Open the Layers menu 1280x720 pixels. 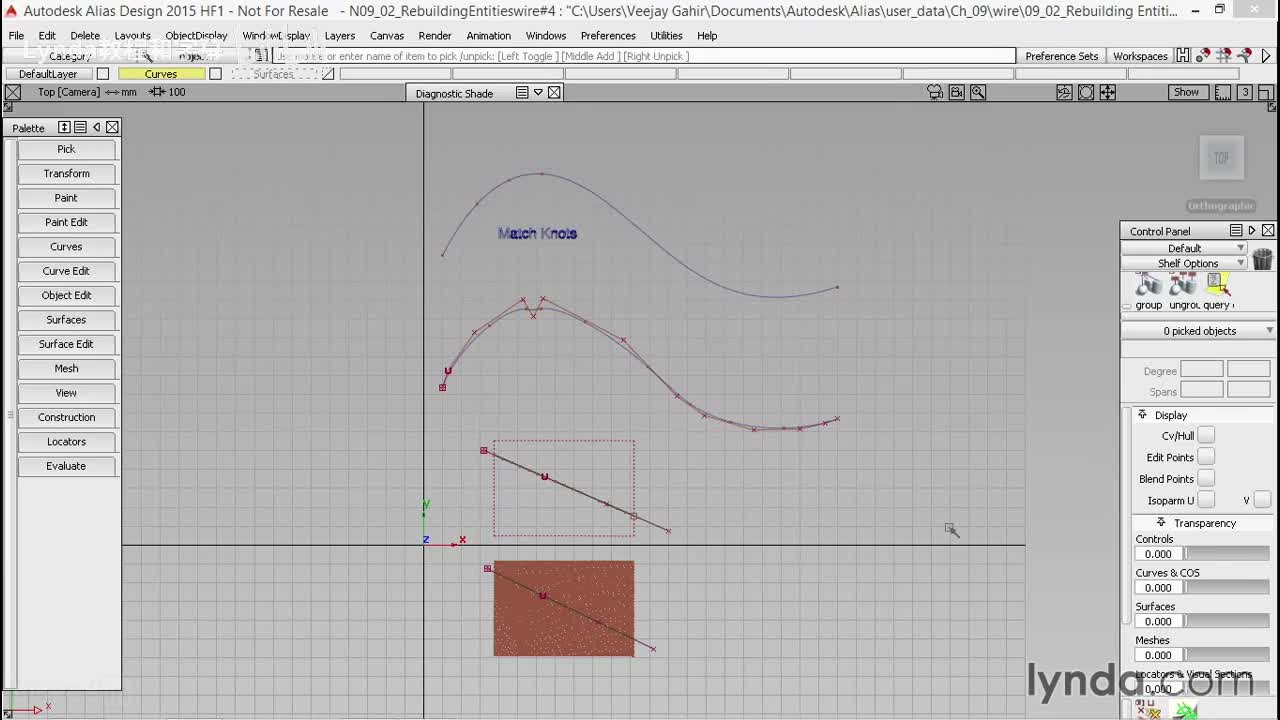tap(340, 35)
